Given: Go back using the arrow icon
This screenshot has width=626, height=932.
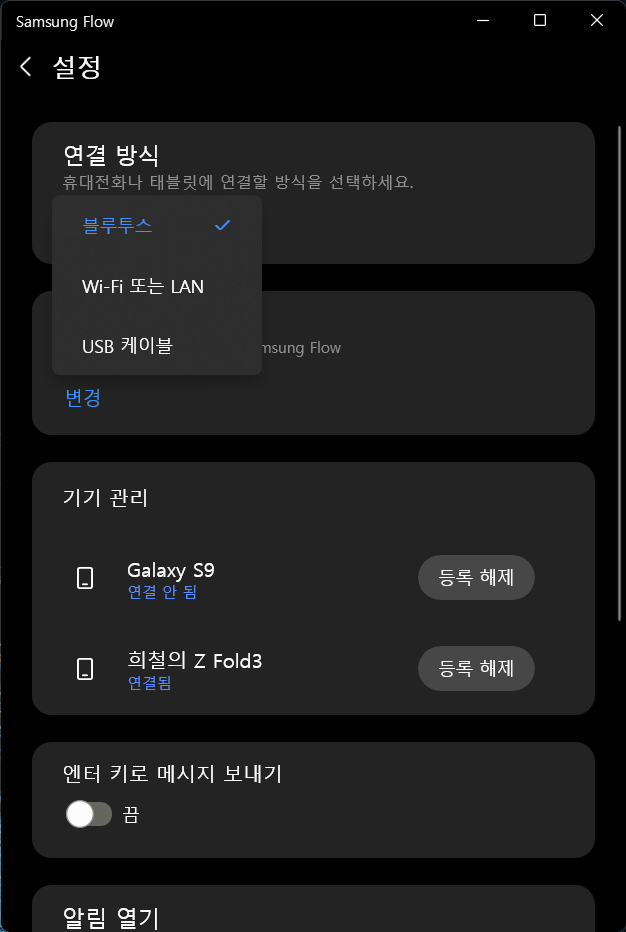Looking at the screenshot, I should (26, 67).
